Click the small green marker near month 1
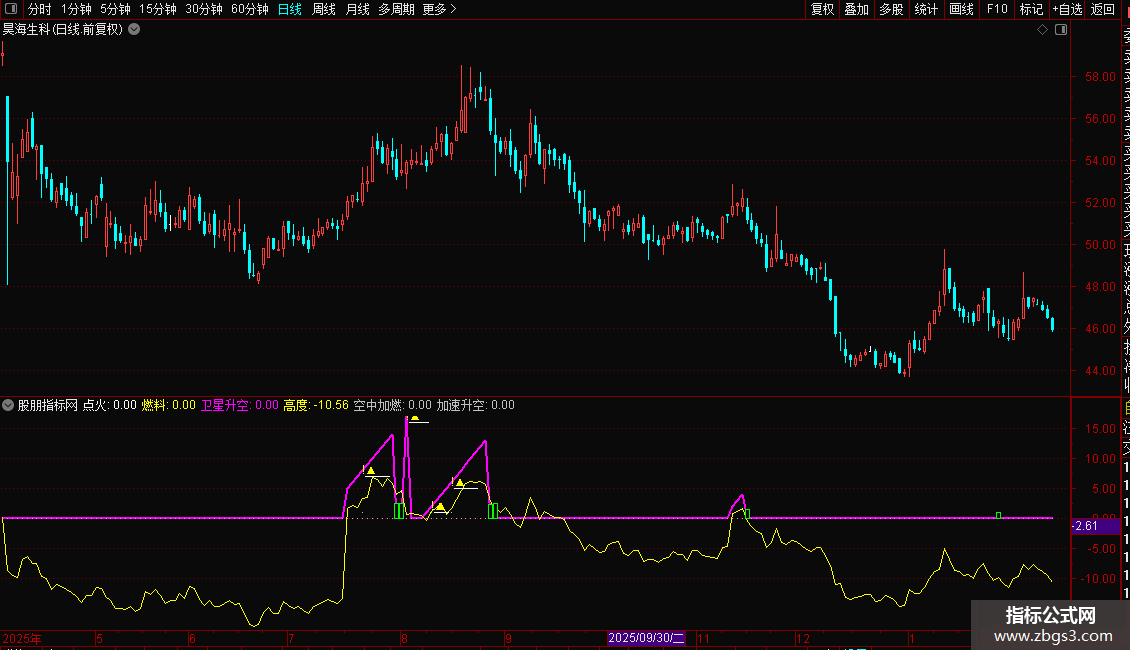Image resolution: width=1130 pixels, height=650 pixels. pyautogui.click(x=998, y=515)
